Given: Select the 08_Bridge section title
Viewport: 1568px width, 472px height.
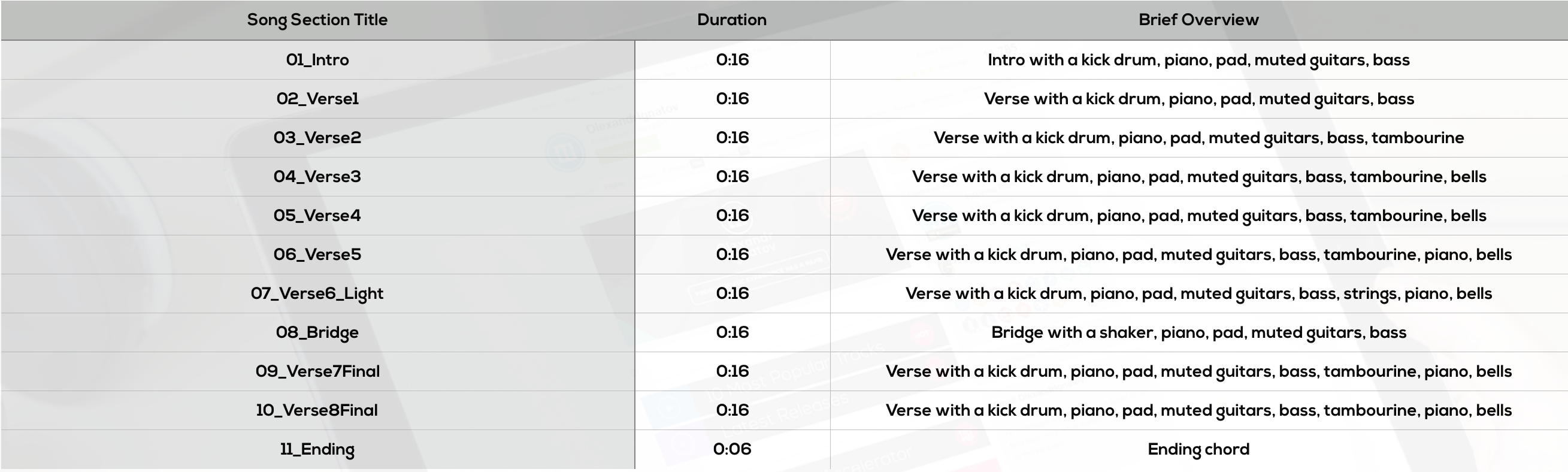Looking at the screenshot, I should (x=317, y=333).
